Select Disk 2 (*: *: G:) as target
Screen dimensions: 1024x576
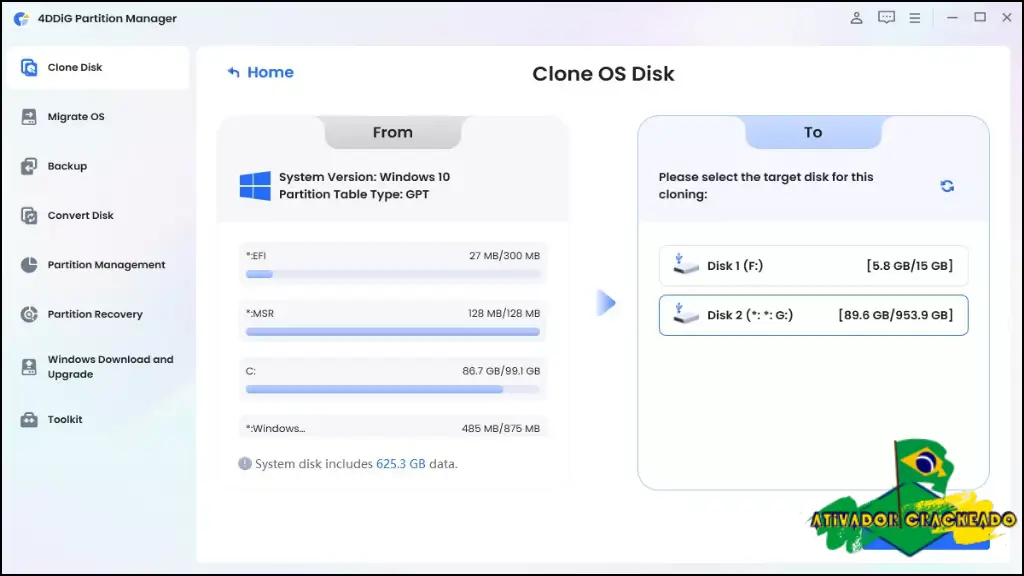pos(813,315)
